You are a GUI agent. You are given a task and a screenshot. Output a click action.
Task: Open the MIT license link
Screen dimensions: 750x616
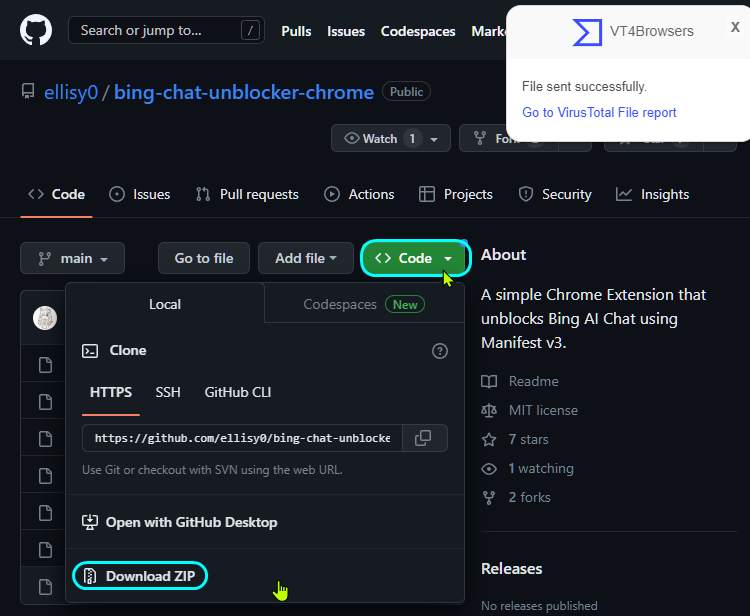click(x=543, y=410)
